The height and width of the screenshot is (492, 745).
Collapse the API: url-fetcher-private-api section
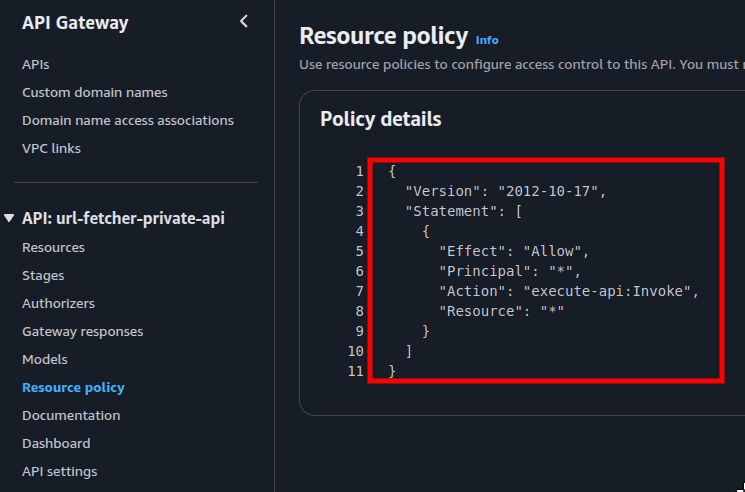pyautogui.click(x=9, y=218)
